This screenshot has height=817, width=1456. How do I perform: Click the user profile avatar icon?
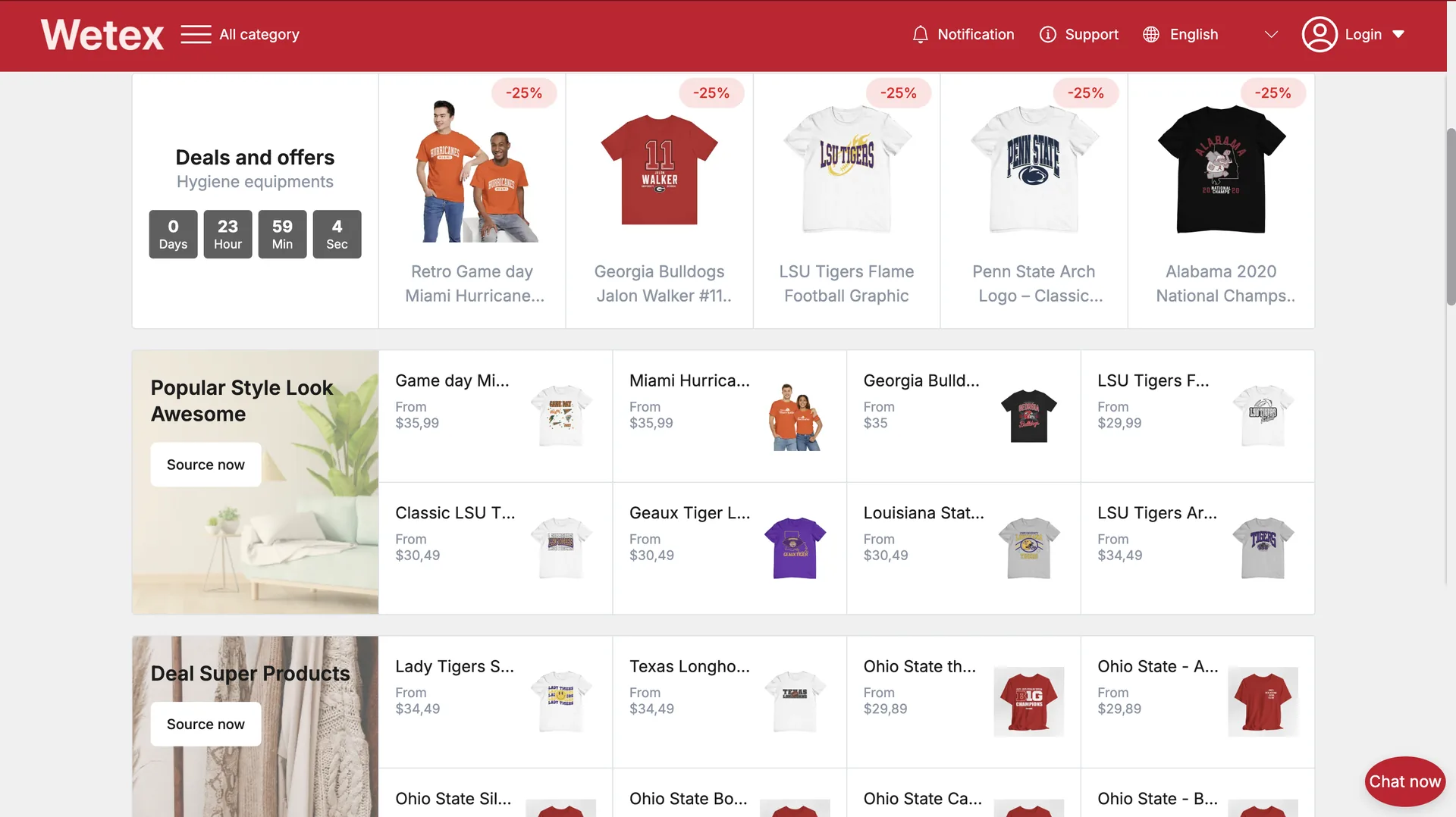tap(1319, 35)
